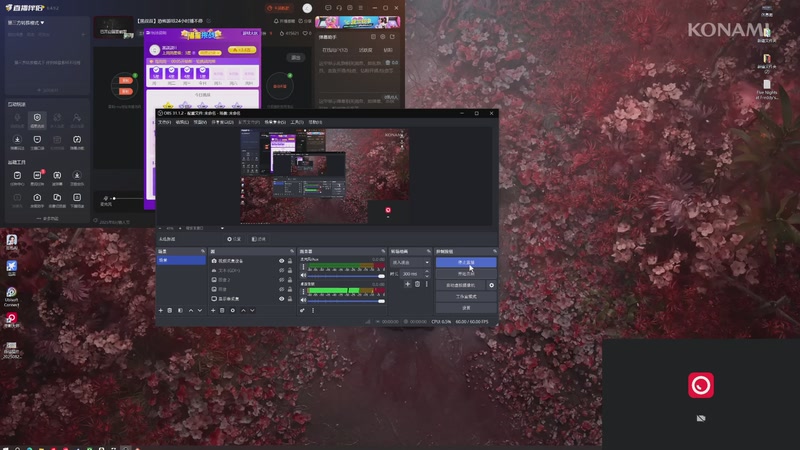800x450 pixels.
Task: Open Five Nights at Freddy's desktop shortcut
Action: pos(767,89)
